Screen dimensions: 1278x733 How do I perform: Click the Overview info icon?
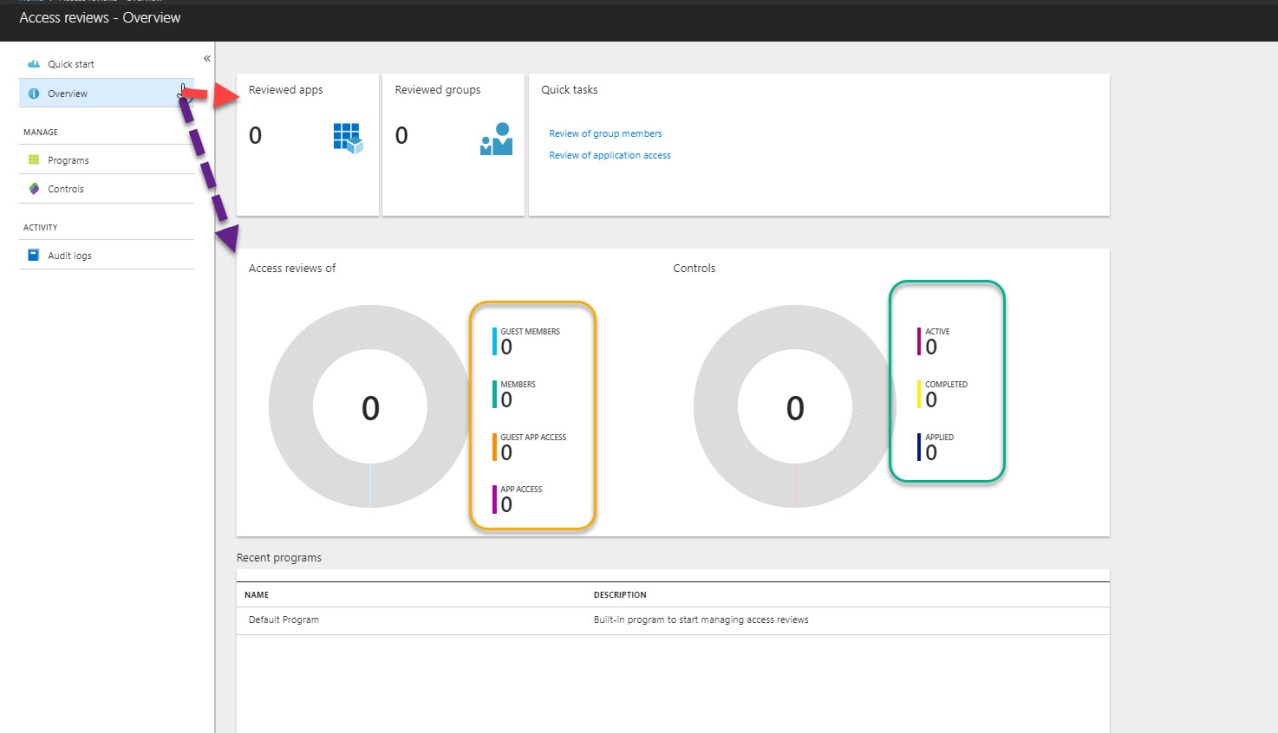[x=33, y=94]
